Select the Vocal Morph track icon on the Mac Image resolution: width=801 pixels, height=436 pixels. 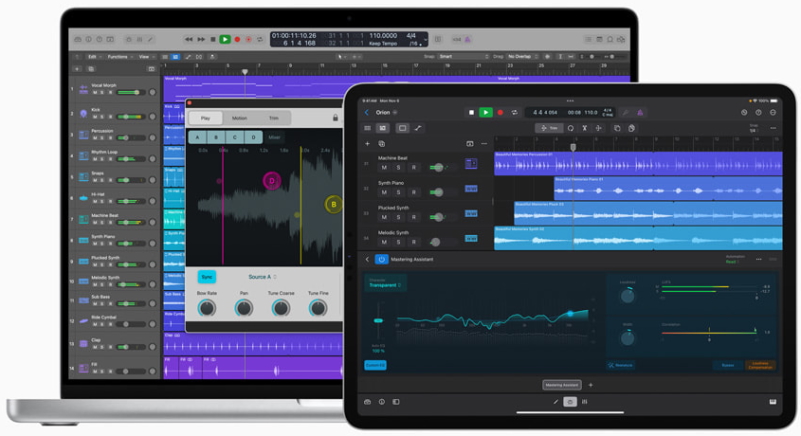[84, 90]
